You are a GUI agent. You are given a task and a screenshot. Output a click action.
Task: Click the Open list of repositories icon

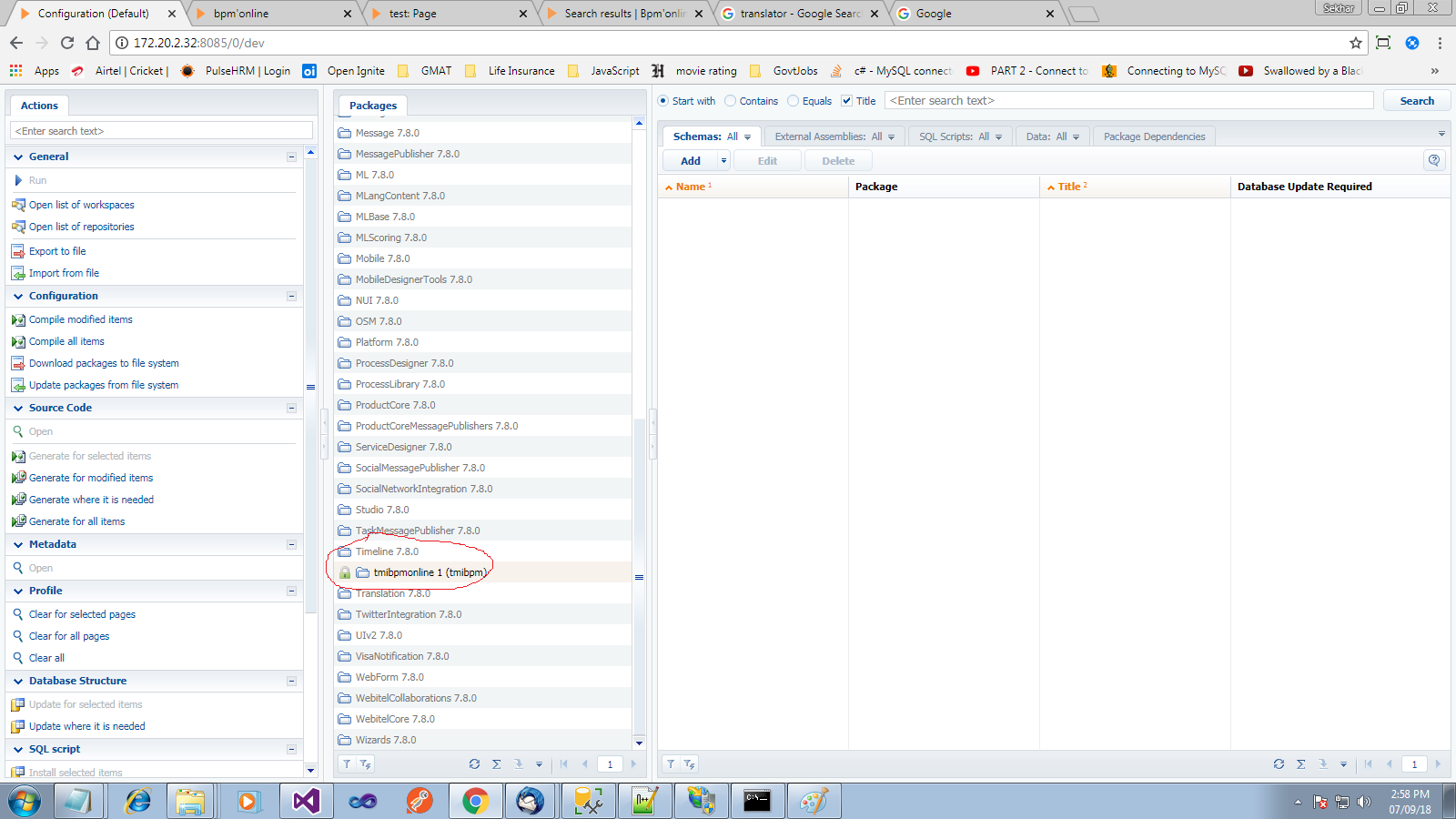tap(18, 227)
